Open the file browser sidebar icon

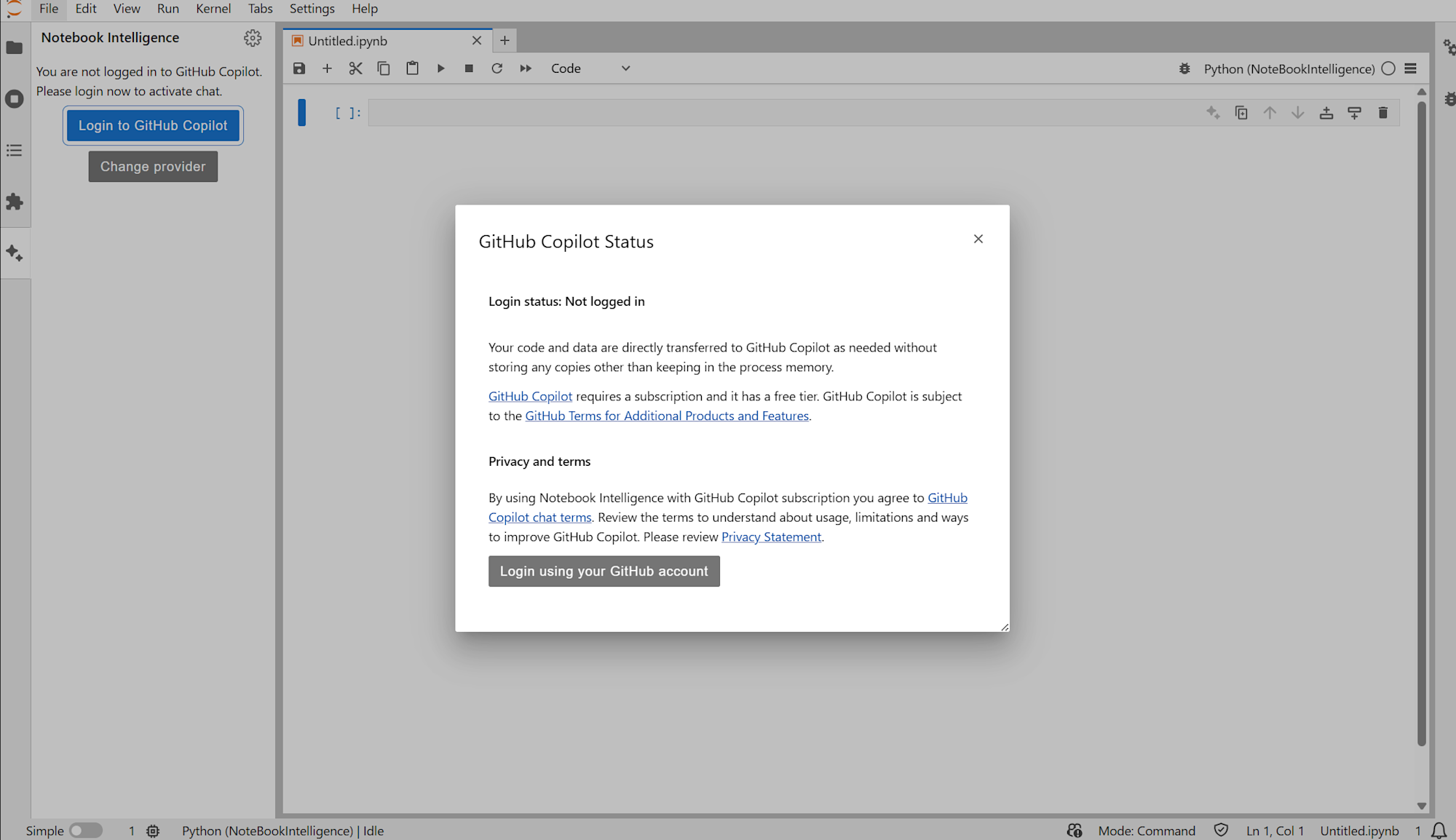coord(15,48)
